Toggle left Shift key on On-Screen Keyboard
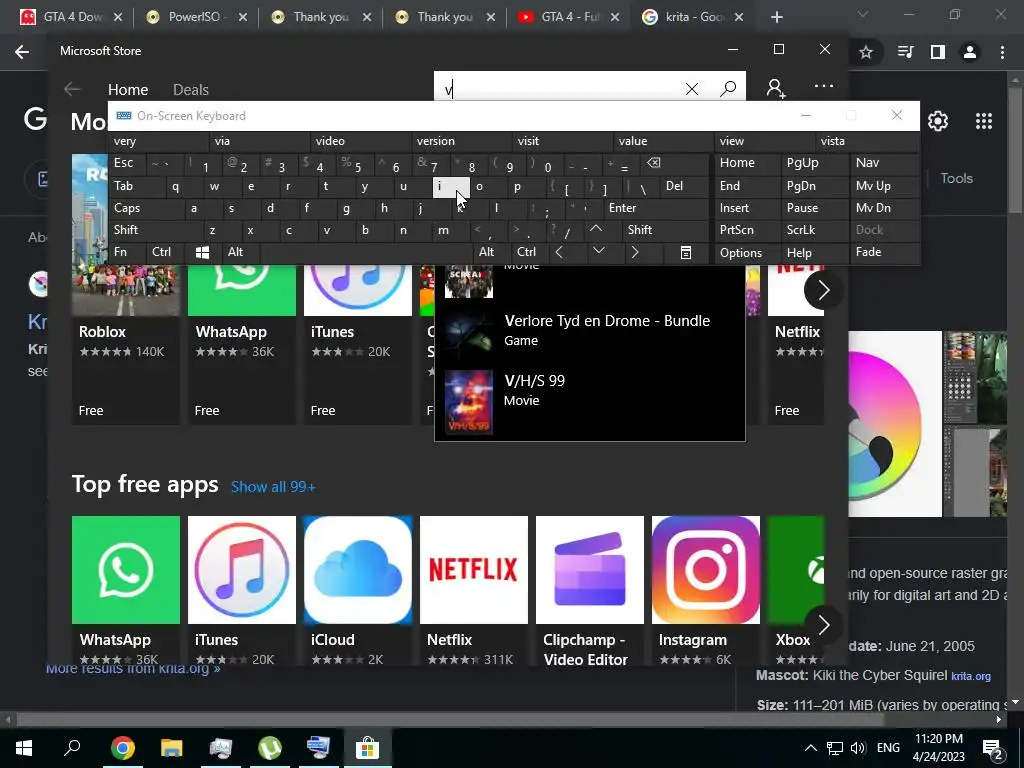Image resolution: width=1024 pixels, height=768 pixels. (155, 229)
